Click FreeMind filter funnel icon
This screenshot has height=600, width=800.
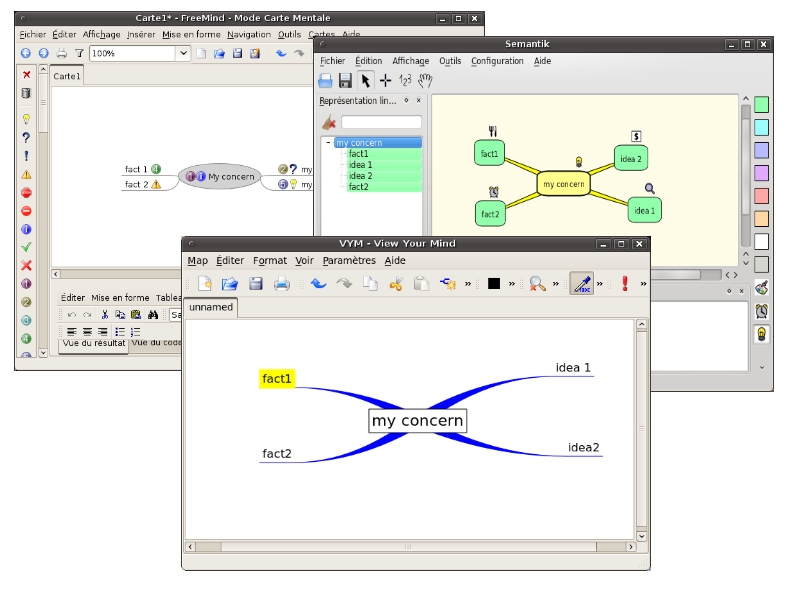[79, 53]
